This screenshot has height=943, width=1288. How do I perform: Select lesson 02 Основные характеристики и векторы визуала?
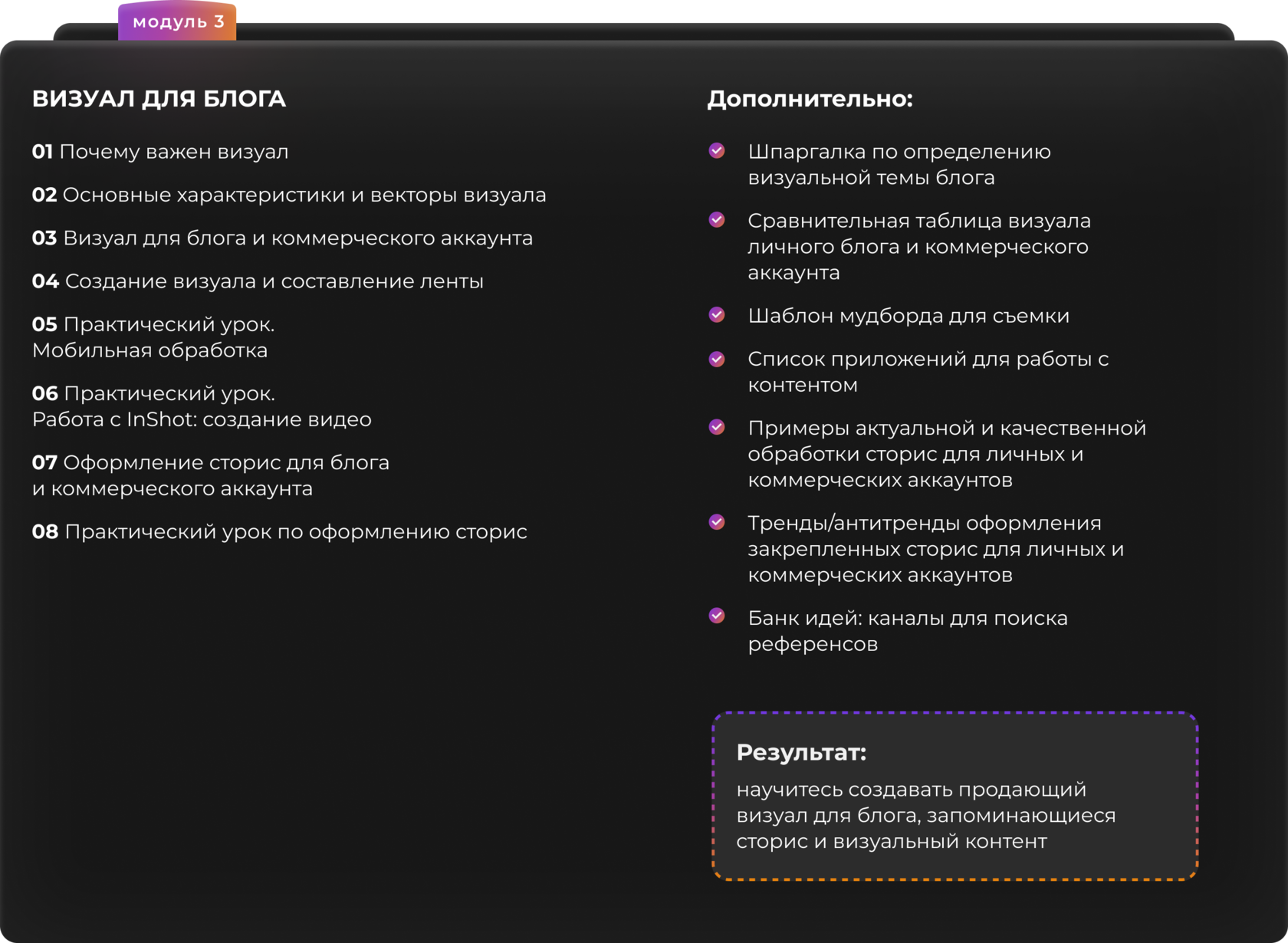point(289,195)
